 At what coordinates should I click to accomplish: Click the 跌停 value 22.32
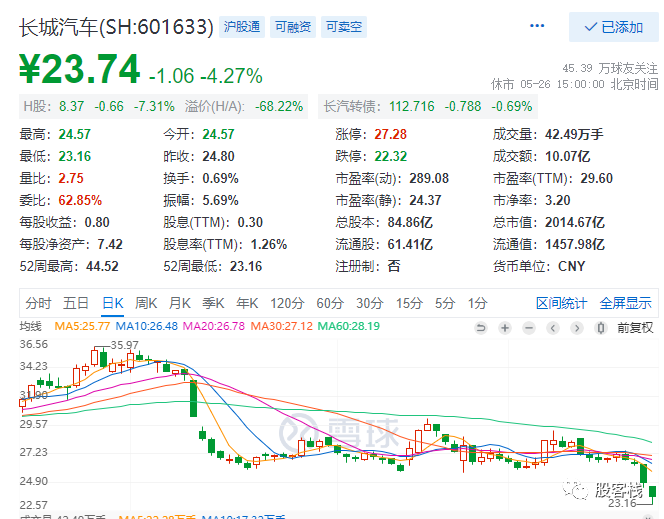390,156
